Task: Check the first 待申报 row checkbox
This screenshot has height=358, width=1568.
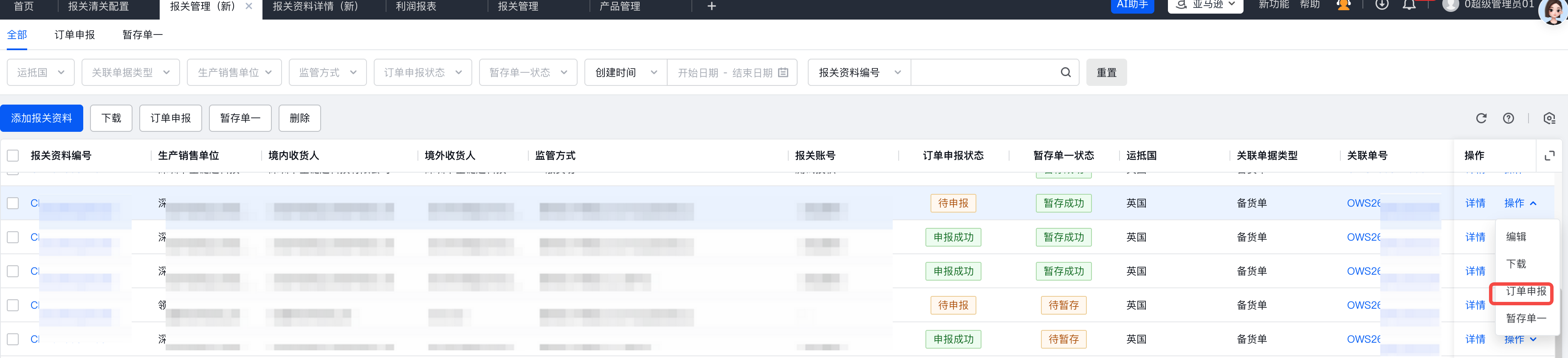Action: (x=13, y=203)
